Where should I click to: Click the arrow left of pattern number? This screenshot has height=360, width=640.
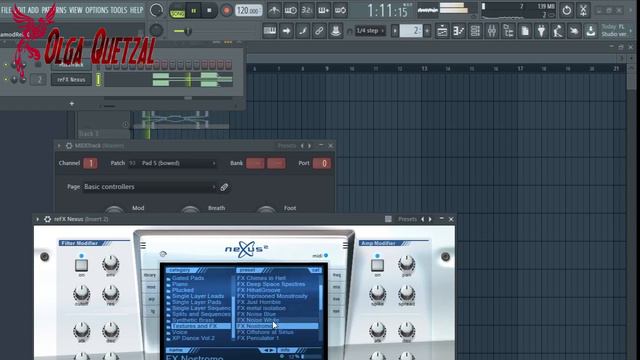tap(395, 31)
